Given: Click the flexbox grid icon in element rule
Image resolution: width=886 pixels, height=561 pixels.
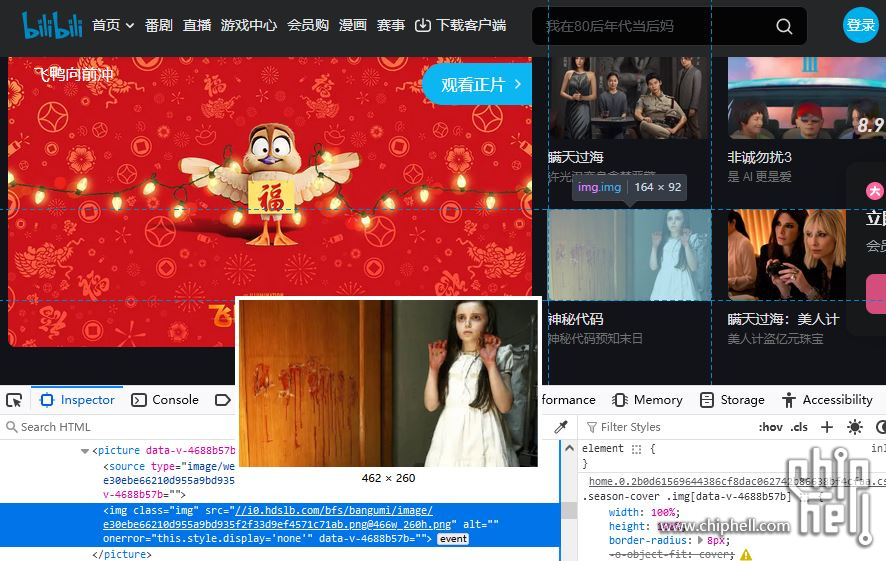Looking at the screenshot, I should click(636, 449).
